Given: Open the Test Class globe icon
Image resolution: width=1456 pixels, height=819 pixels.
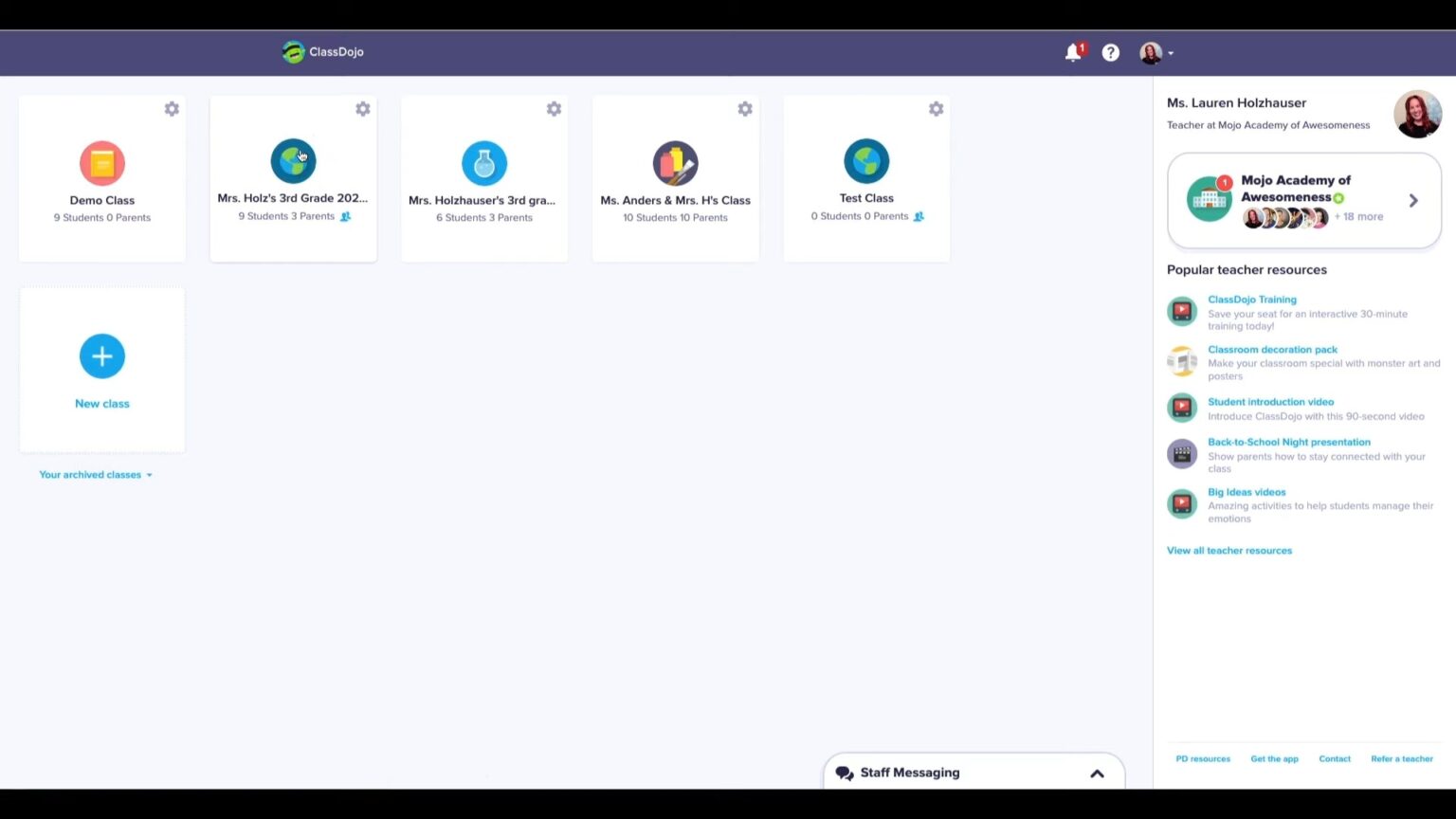Looking at the screenshot, I should [x=866, y=161].
